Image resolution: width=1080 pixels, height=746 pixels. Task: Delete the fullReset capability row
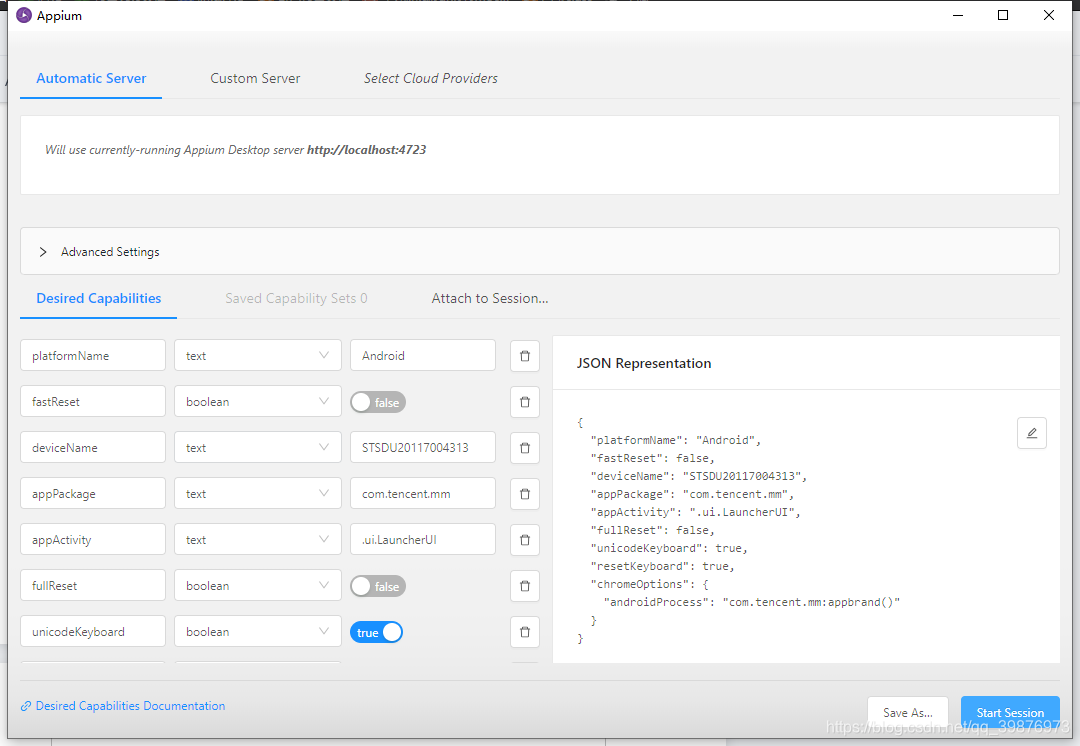click(525, 586)
